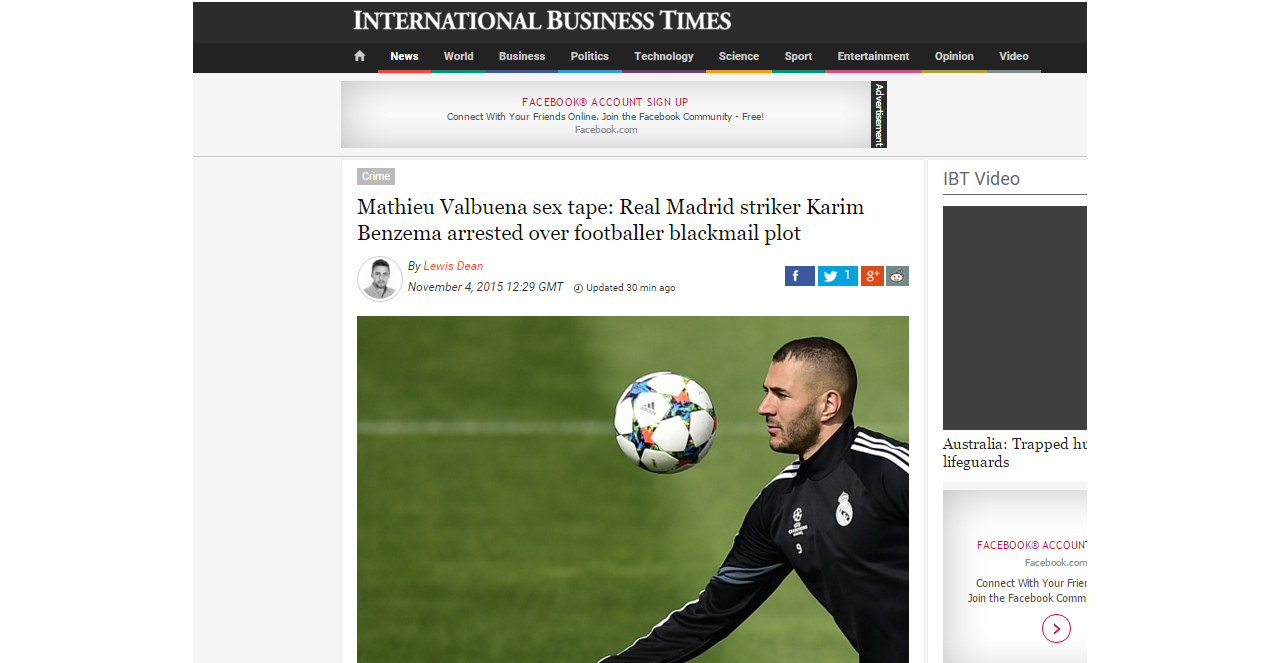Open the Sport section
This screenshot has height=663, width=1288.
click(x=798, y=56)
